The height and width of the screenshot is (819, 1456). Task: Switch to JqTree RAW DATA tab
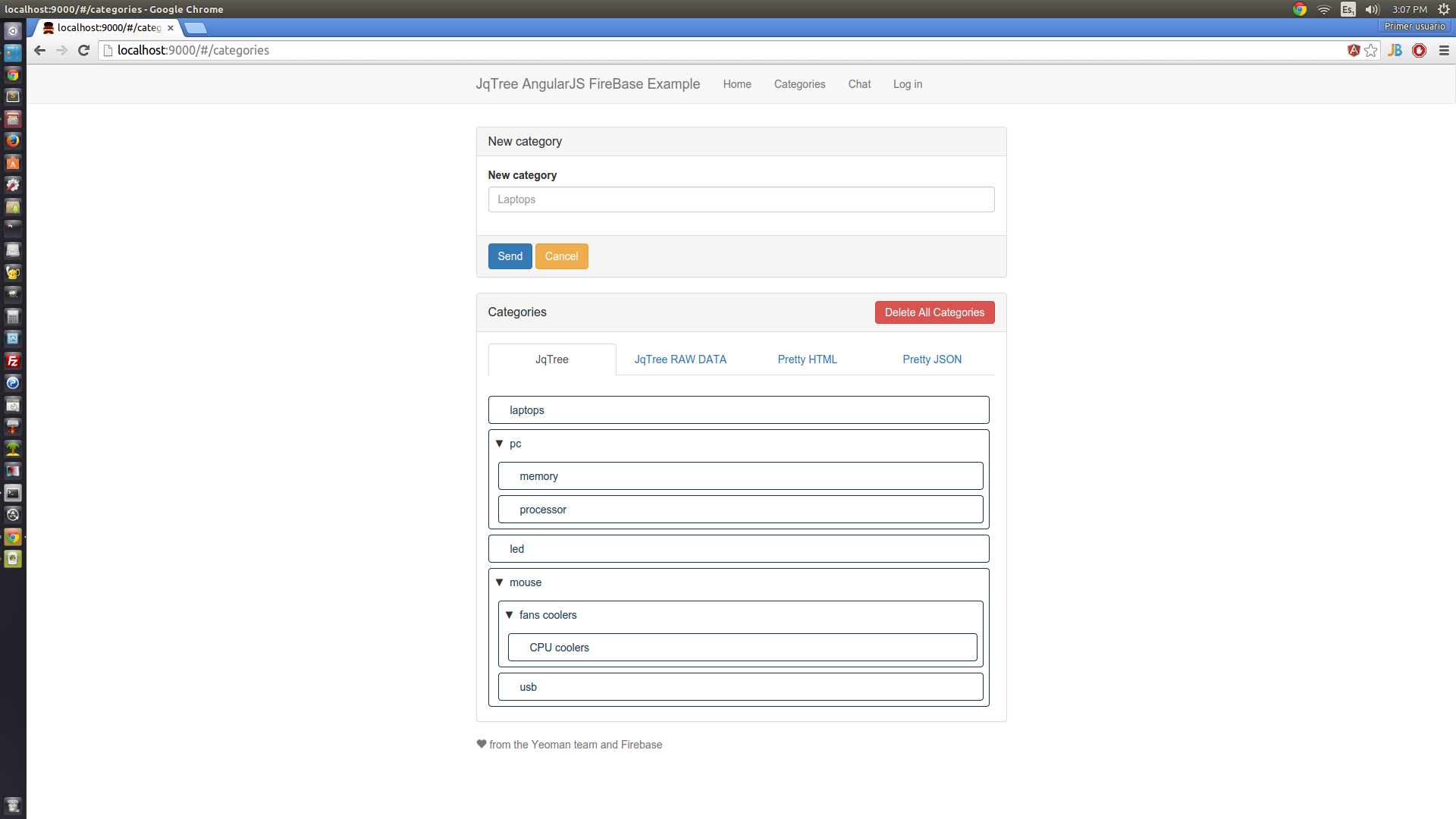pyautogui.click(x=680, y=359)
